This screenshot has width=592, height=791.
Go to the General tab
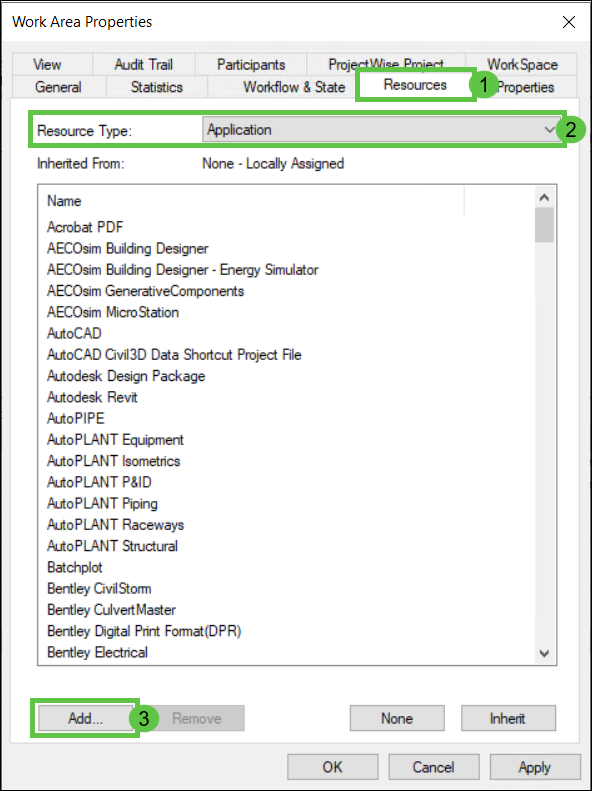pyautogui.click(x=58, y=87)
